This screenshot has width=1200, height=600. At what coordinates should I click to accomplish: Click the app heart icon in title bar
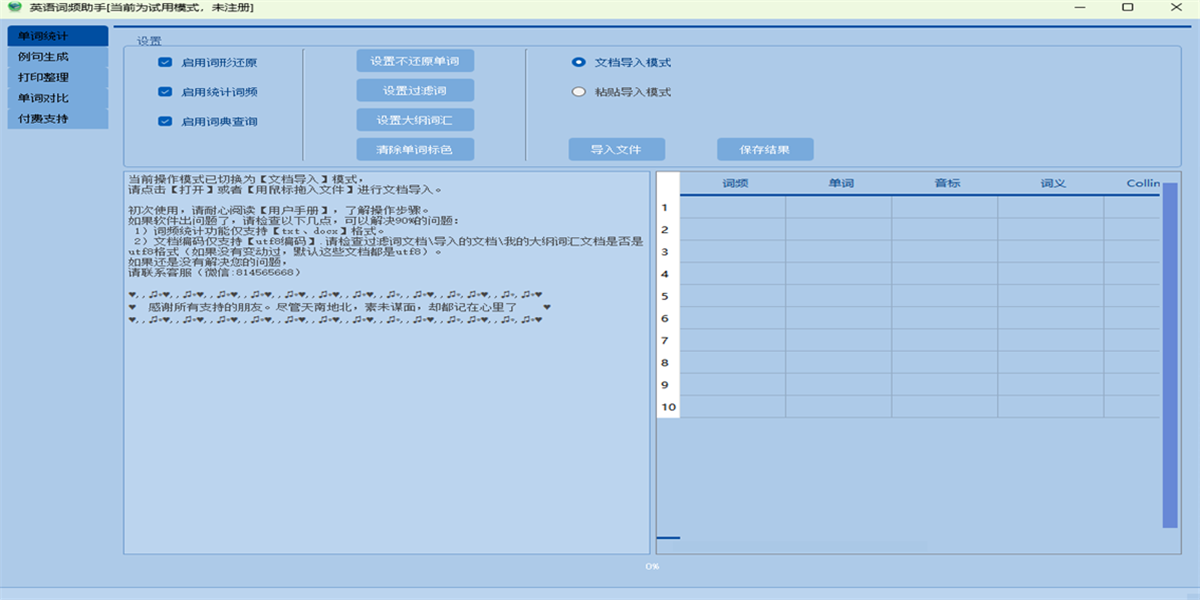coord(14,7)
